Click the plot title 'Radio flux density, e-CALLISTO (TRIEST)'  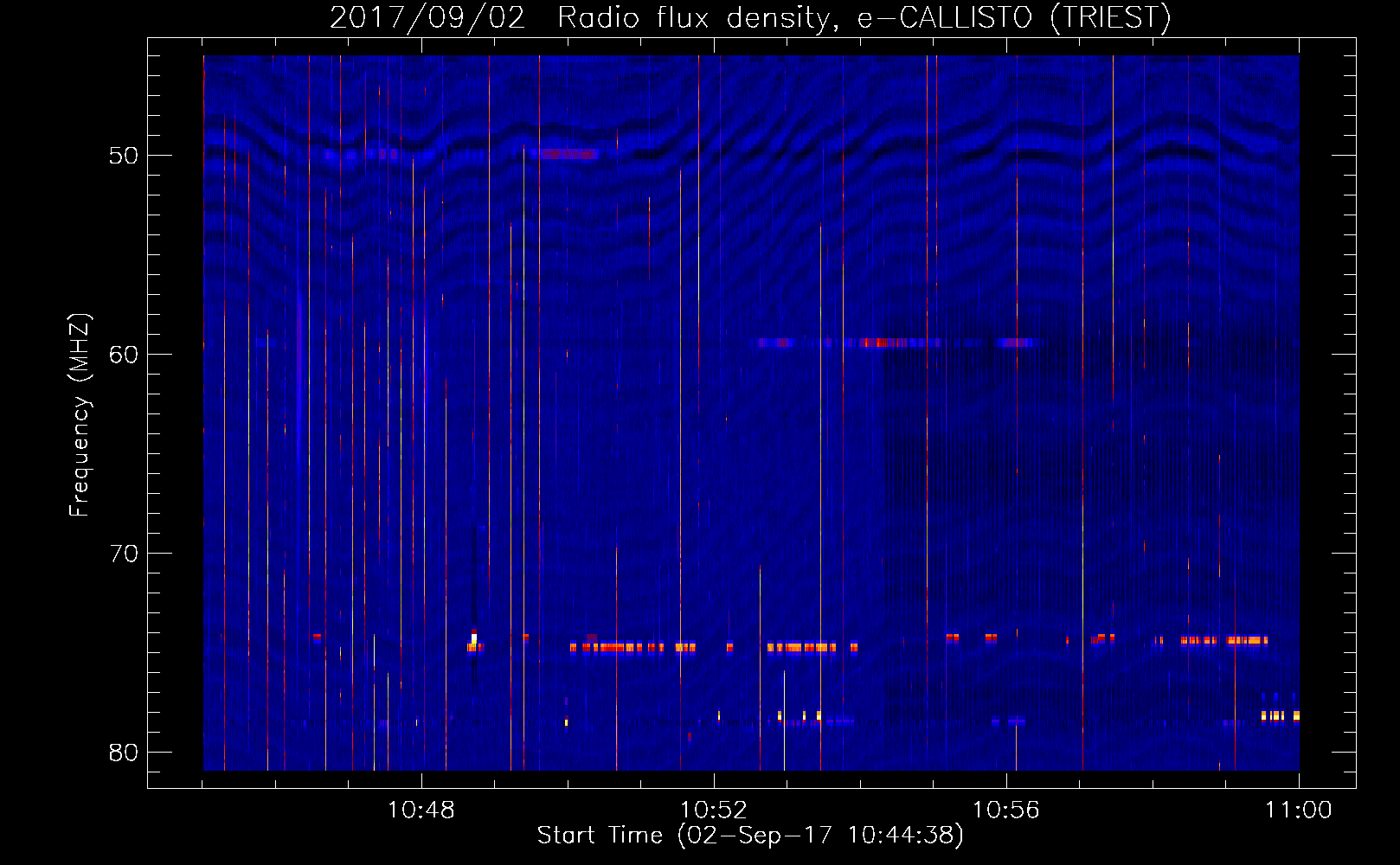click(864, 17)
